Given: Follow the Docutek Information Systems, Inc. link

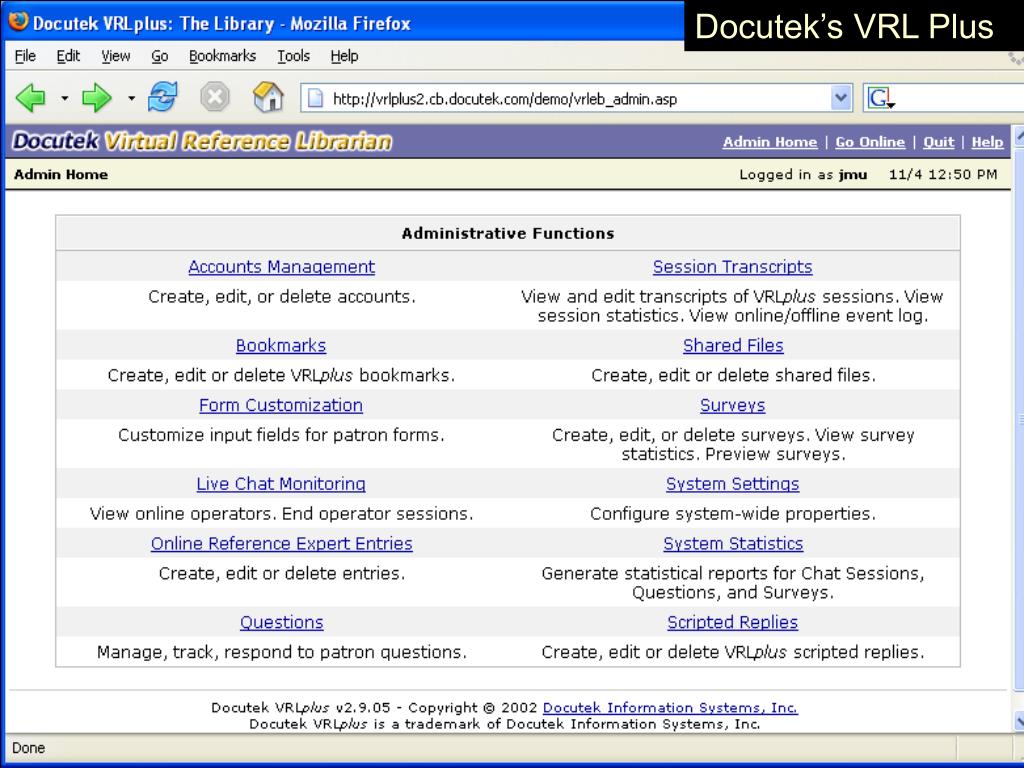Looking at the screenshot, I should tap(670, 708).
